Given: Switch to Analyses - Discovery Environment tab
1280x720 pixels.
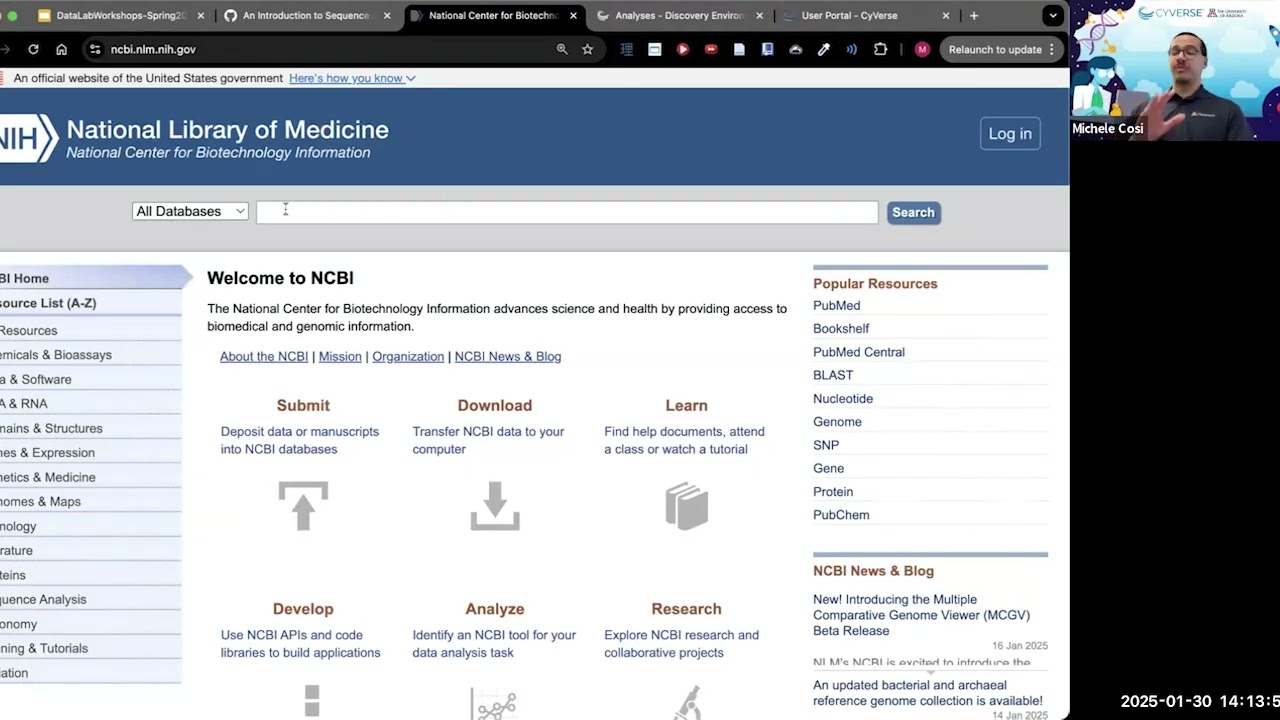Looking at the screenshot, I should pos(680,15).
